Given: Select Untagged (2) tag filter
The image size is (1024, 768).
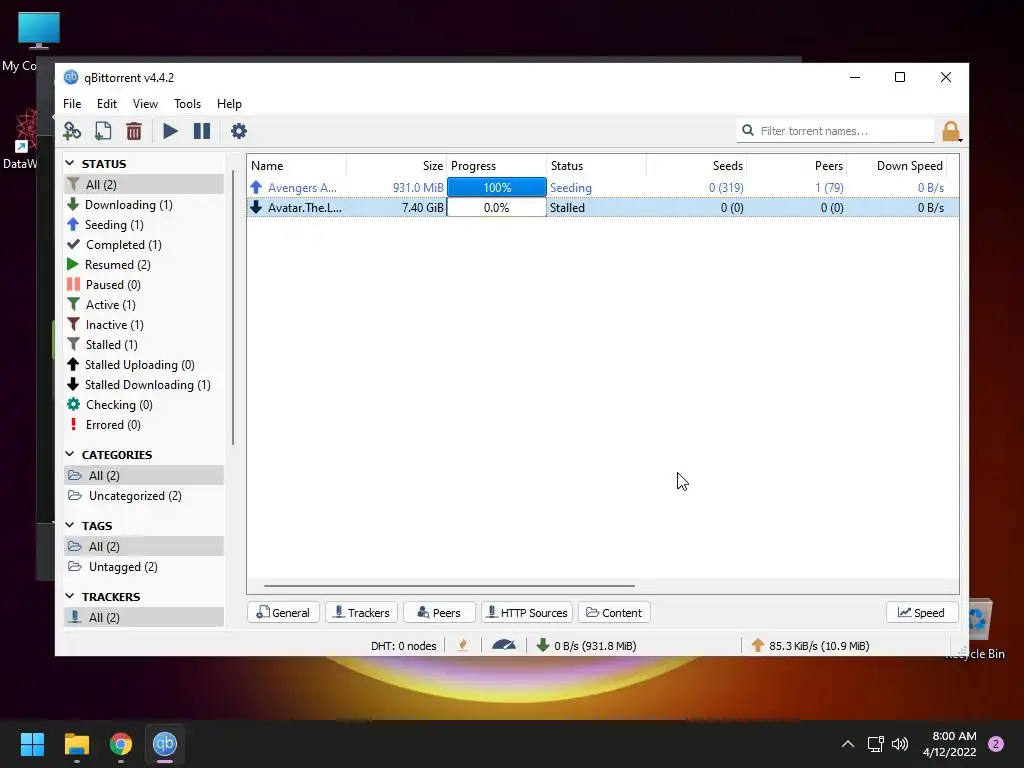Looking at the screenshot, I should pos(144,567).
